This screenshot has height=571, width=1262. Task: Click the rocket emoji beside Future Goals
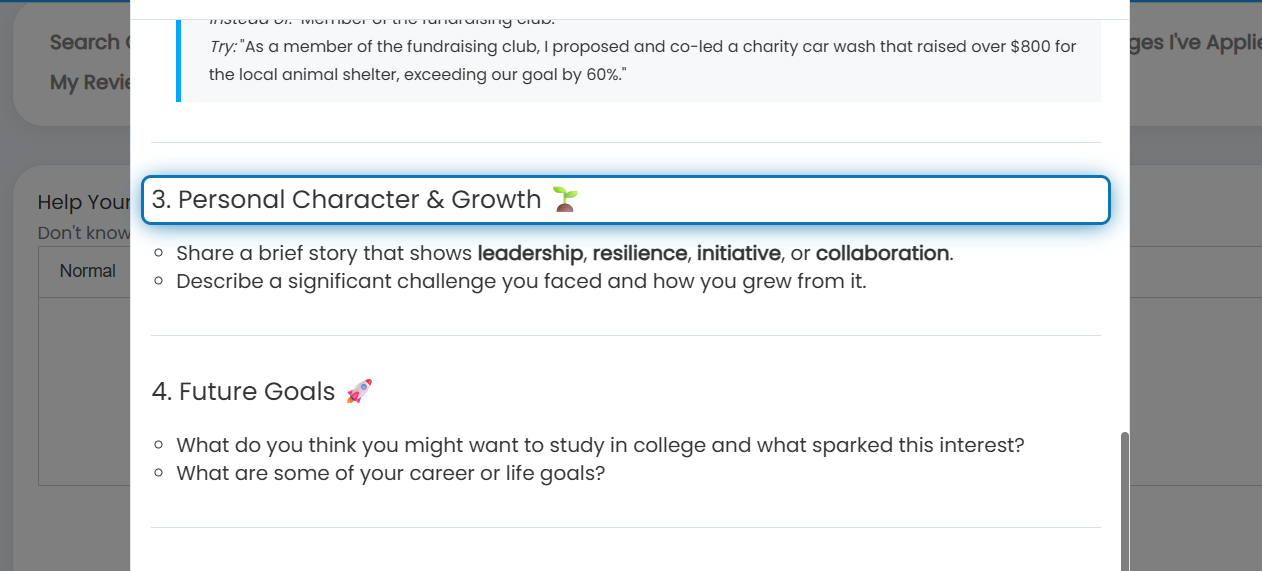[359, 391]
